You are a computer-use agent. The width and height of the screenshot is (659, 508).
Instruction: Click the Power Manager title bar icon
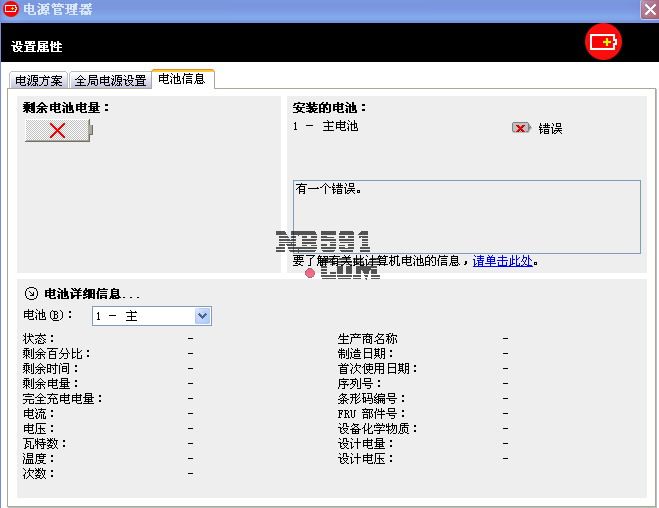[x=10, y=10]
